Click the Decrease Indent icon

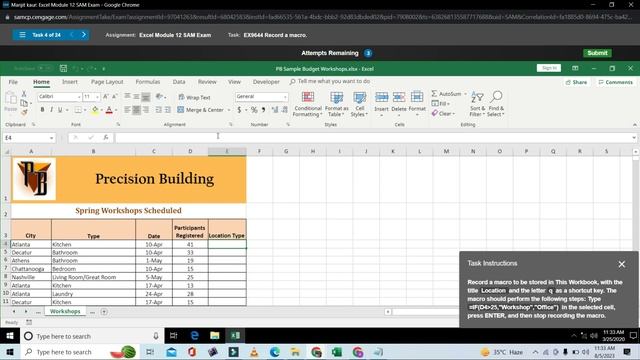(158, 110)
